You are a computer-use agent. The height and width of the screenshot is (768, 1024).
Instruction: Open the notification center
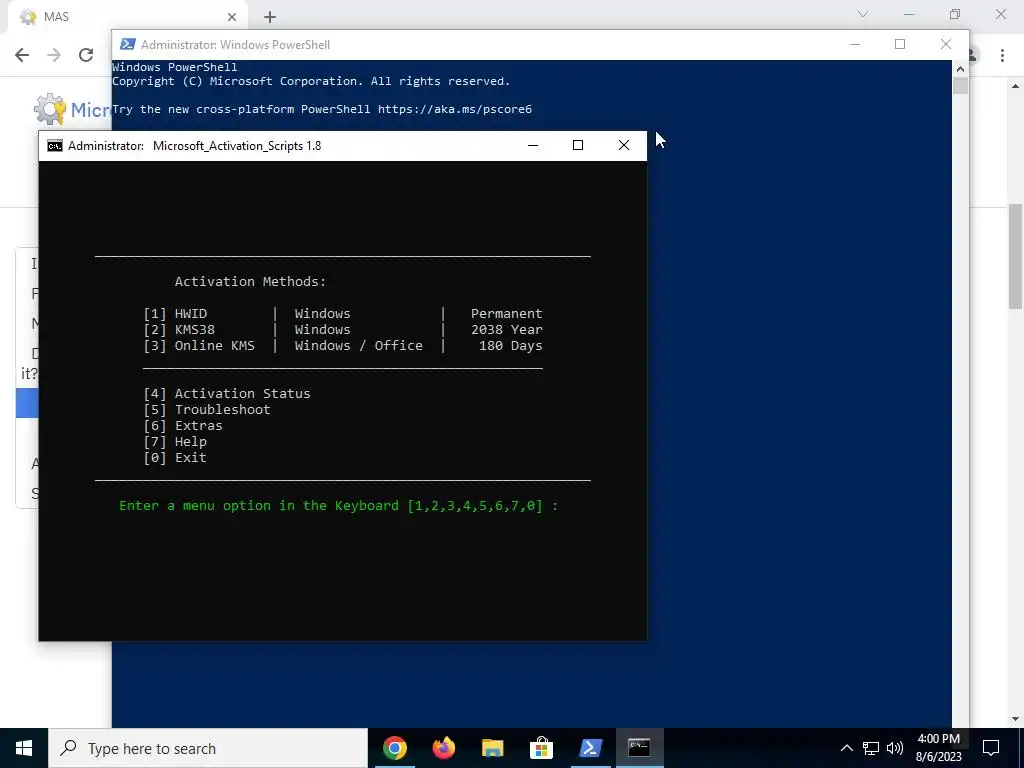(x=991, y=748)
